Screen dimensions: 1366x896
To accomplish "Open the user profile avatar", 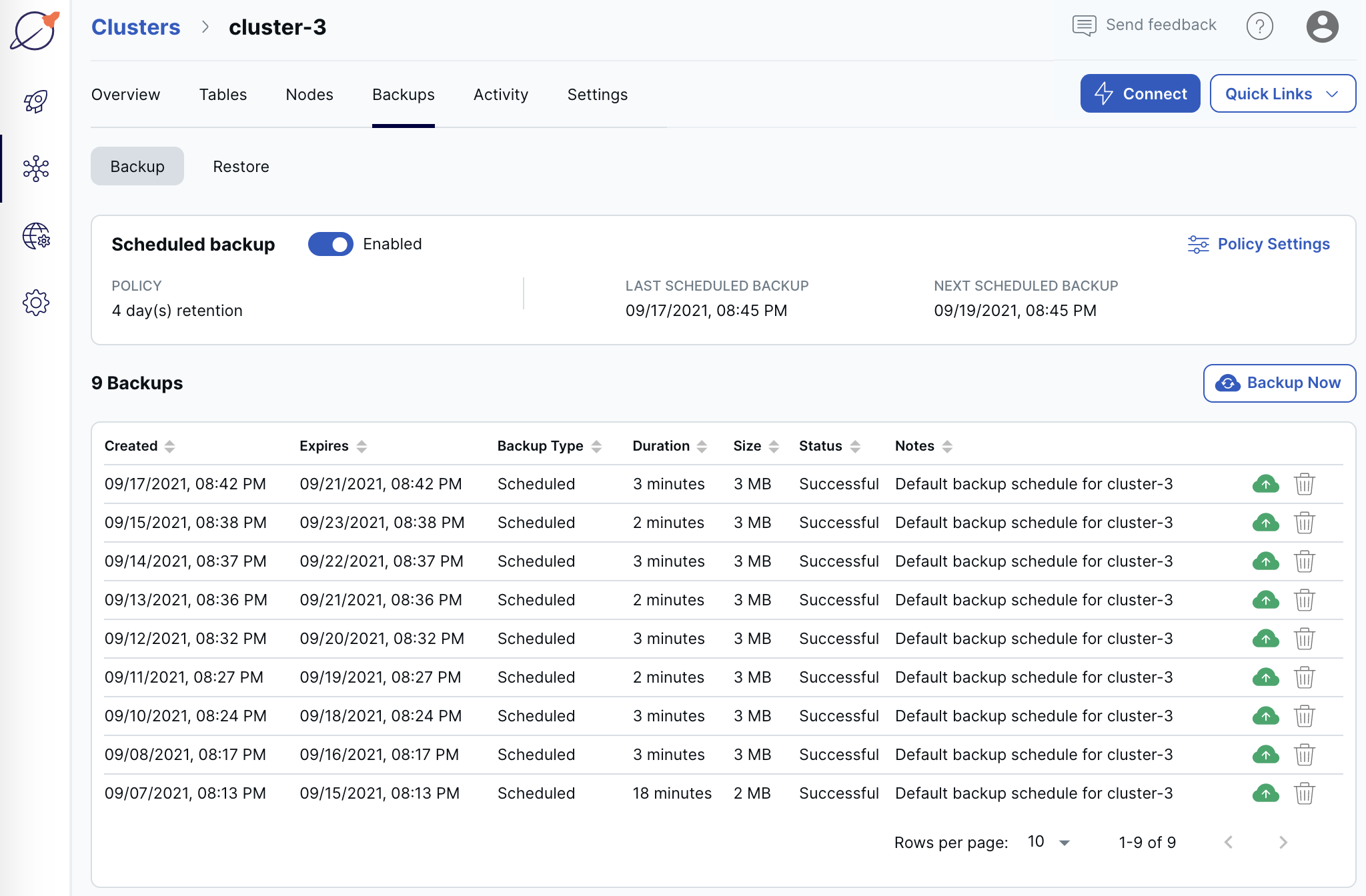I will tap(1322, 27).
